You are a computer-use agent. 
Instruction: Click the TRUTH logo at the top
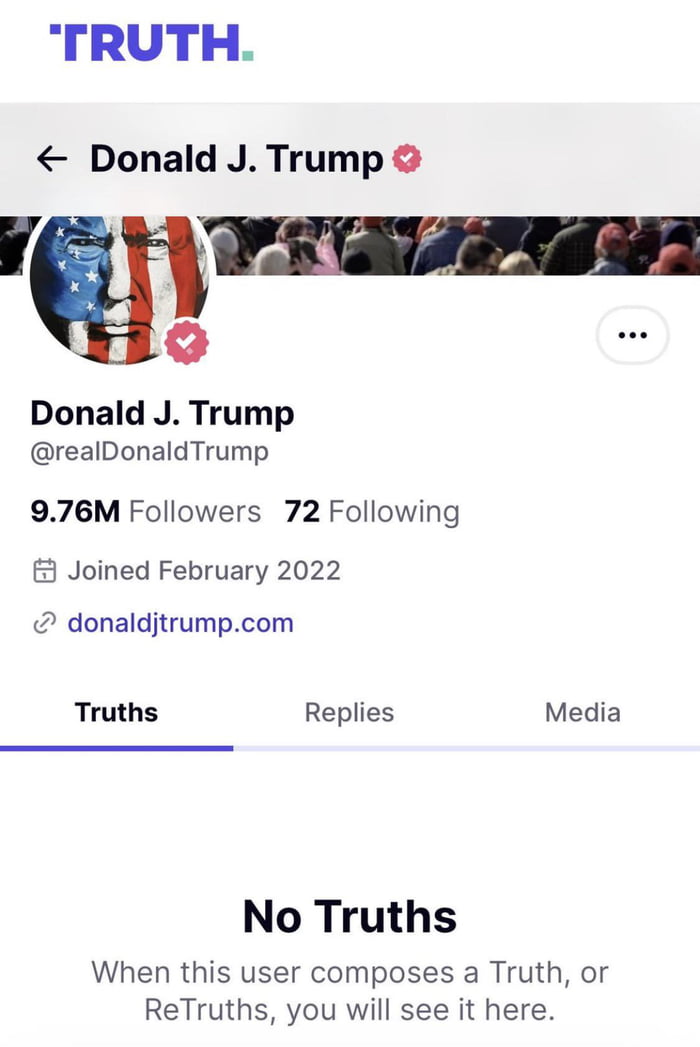pyautogui.click(x=152, y=42)
